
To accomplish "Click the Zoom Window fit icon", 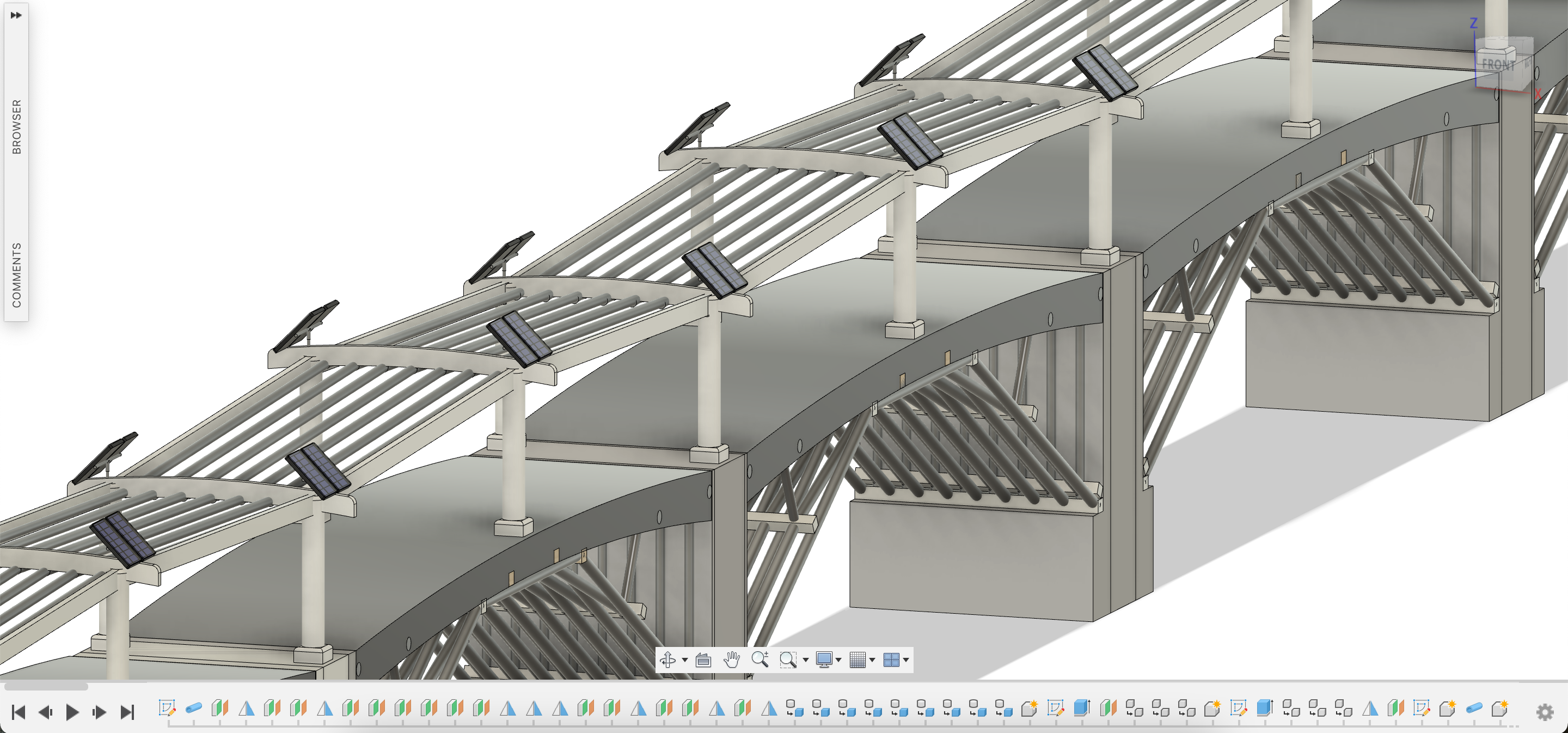I will pyautogui.click(x=788, y=660).
